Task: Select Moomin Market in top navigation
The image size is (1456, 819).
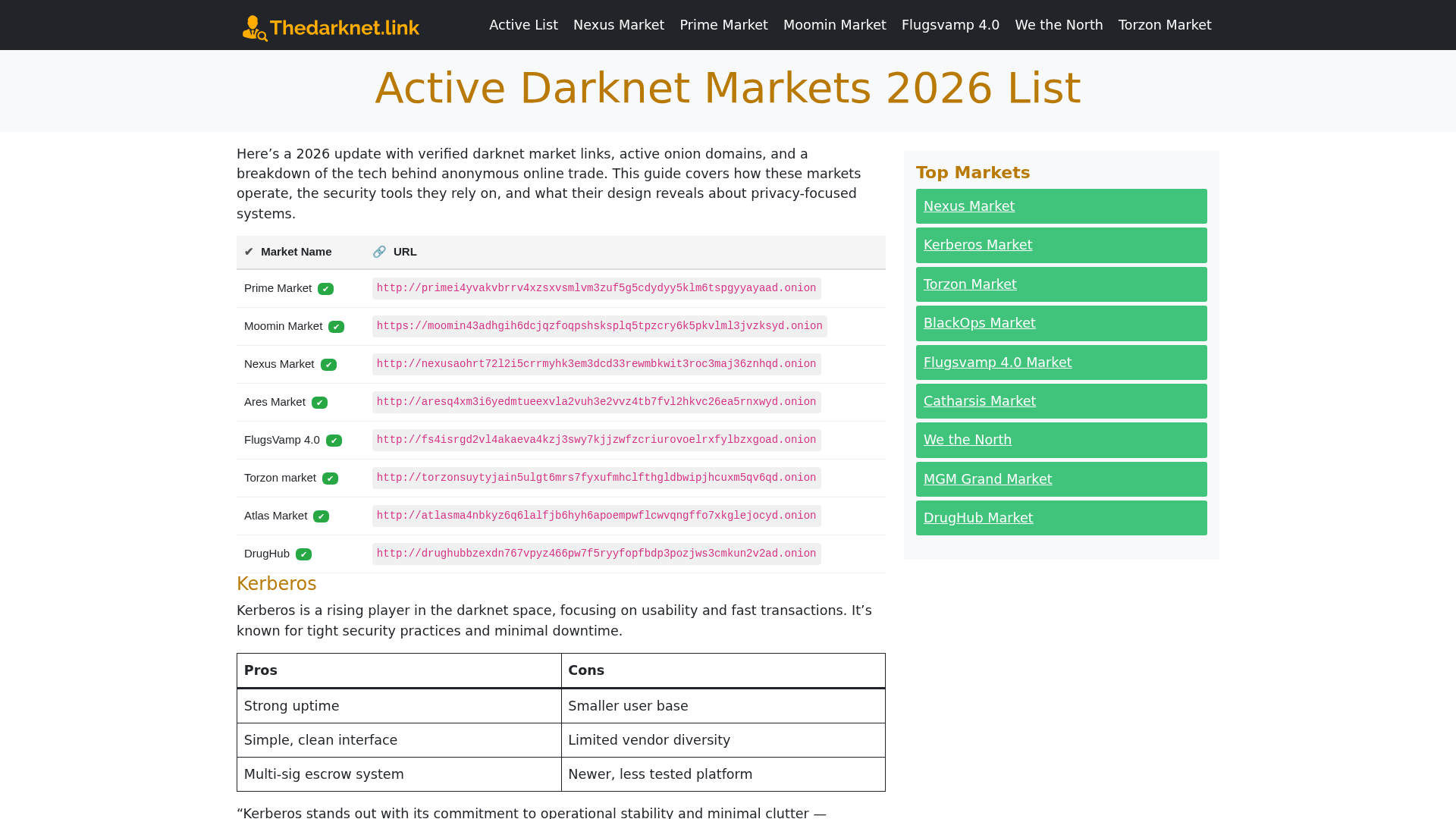Action: 834,25
